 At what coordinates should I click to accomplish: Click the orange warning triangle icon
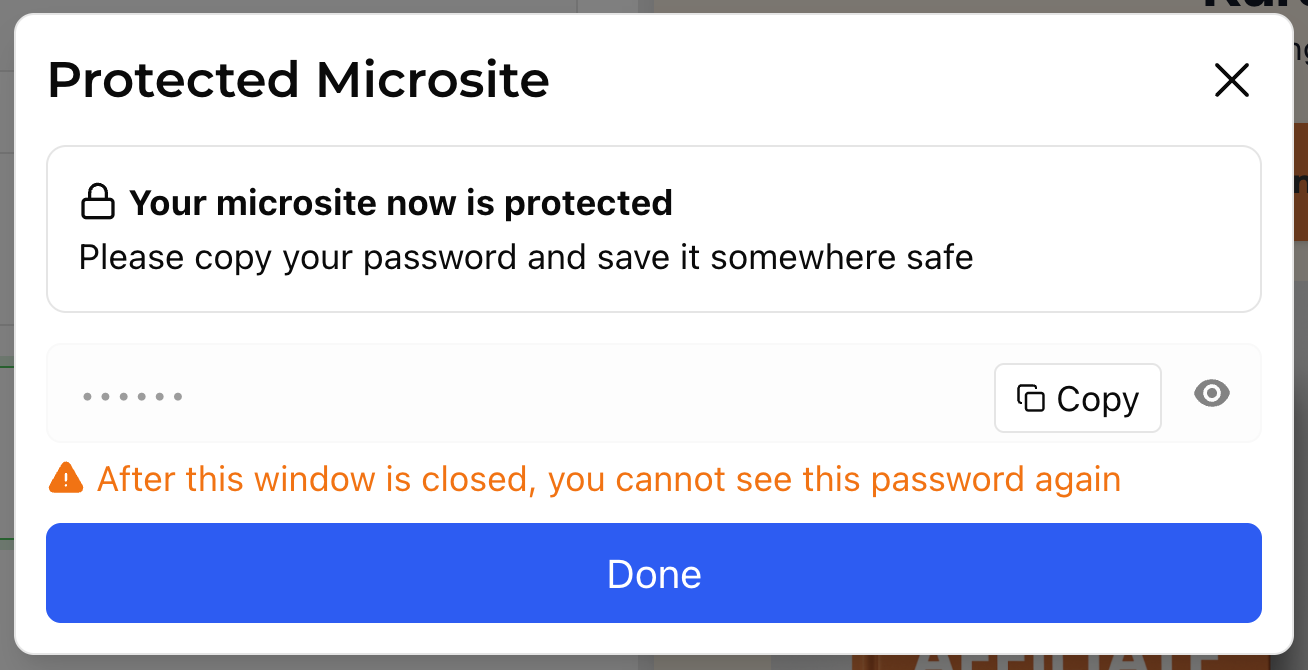click(65, 479)
